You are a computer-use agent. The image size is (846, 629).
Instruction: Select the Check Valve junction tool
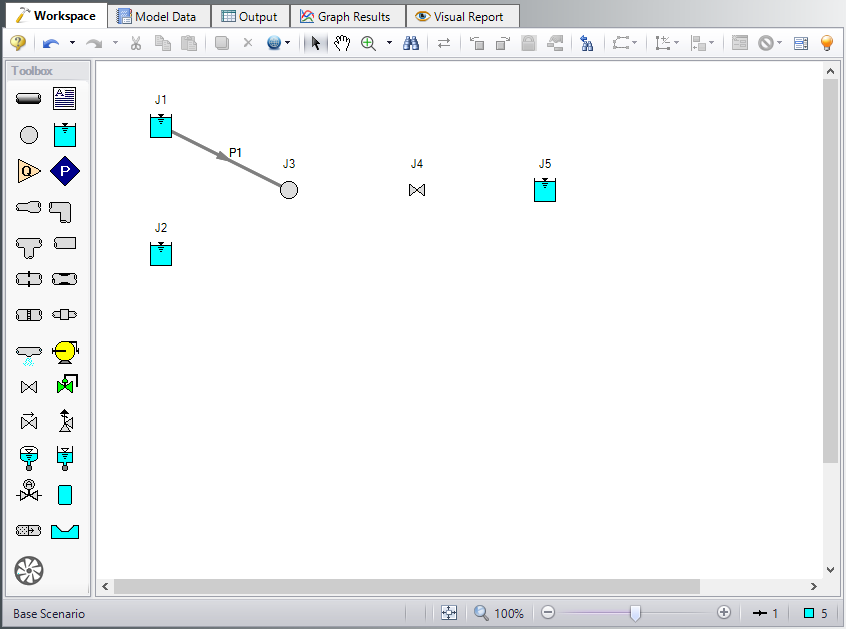click(x=29, y=421)
